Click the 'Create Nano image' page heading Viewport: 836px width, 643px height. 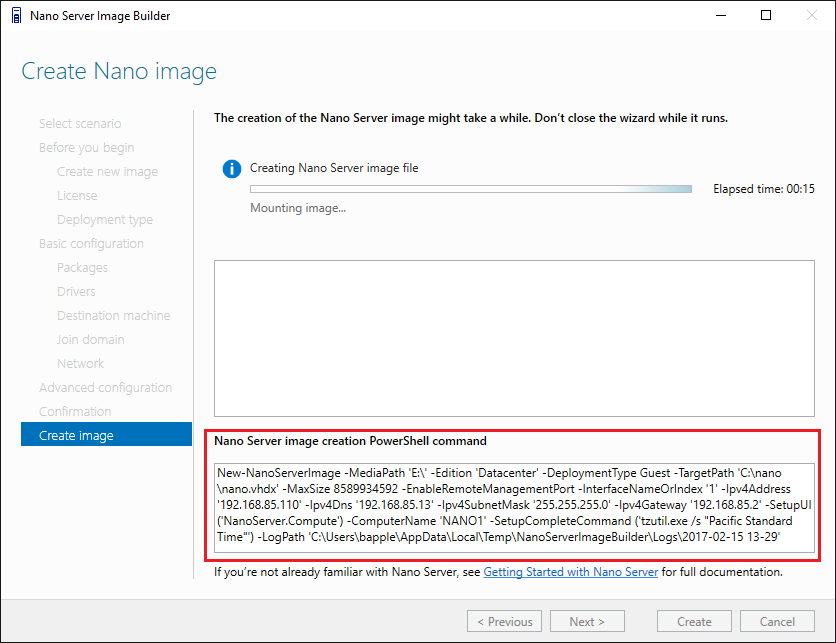coord(119,71)
